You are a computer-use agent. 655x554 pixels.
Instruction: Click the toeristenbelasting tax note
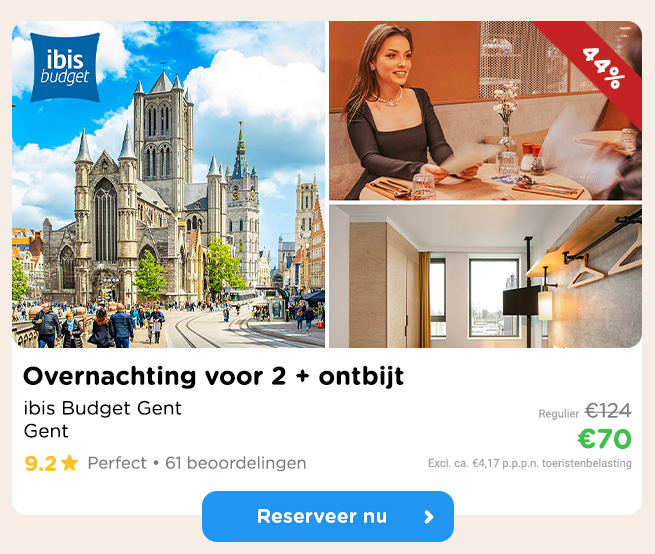530,463
